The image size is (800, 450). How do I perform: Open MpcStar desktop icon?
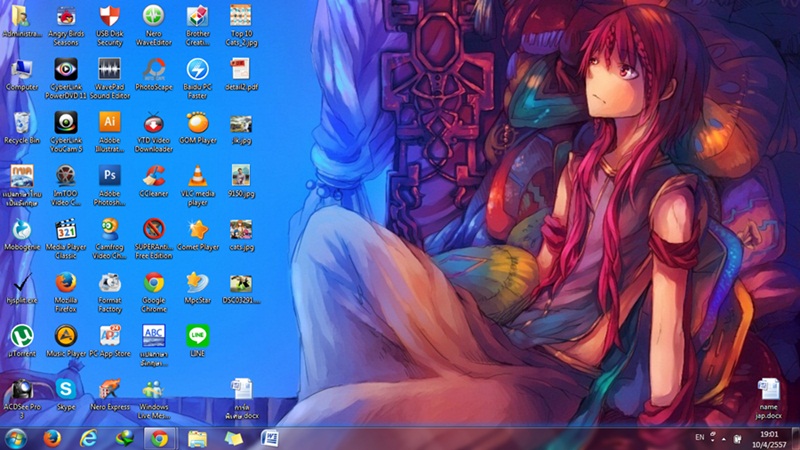tap(197, 288)
